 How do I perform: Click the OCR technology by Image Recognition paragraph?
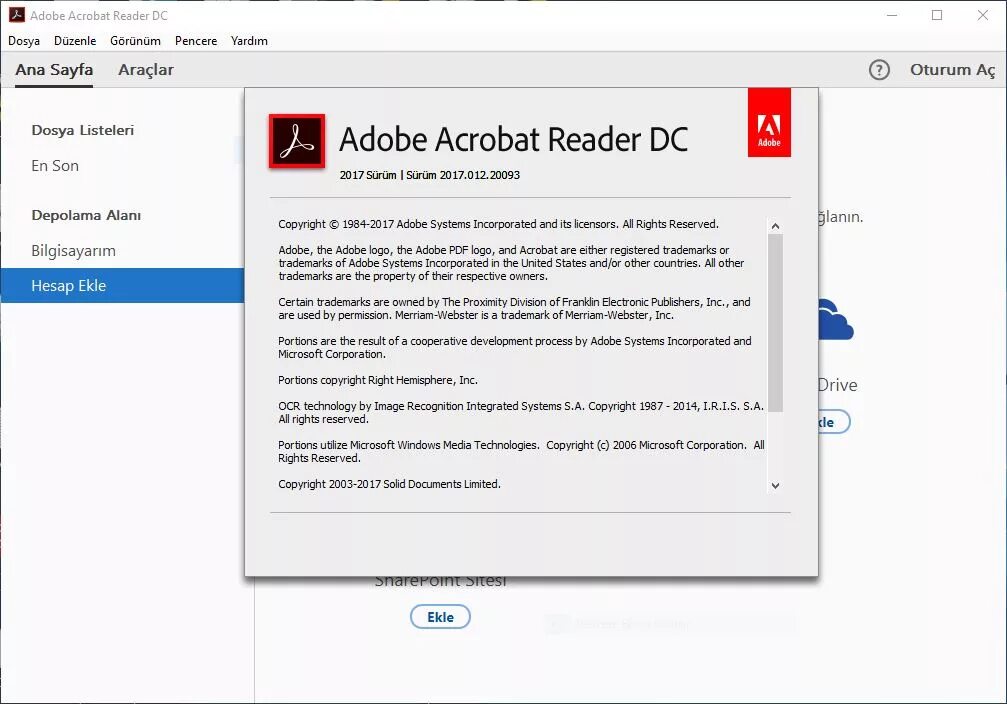[521, 412]
